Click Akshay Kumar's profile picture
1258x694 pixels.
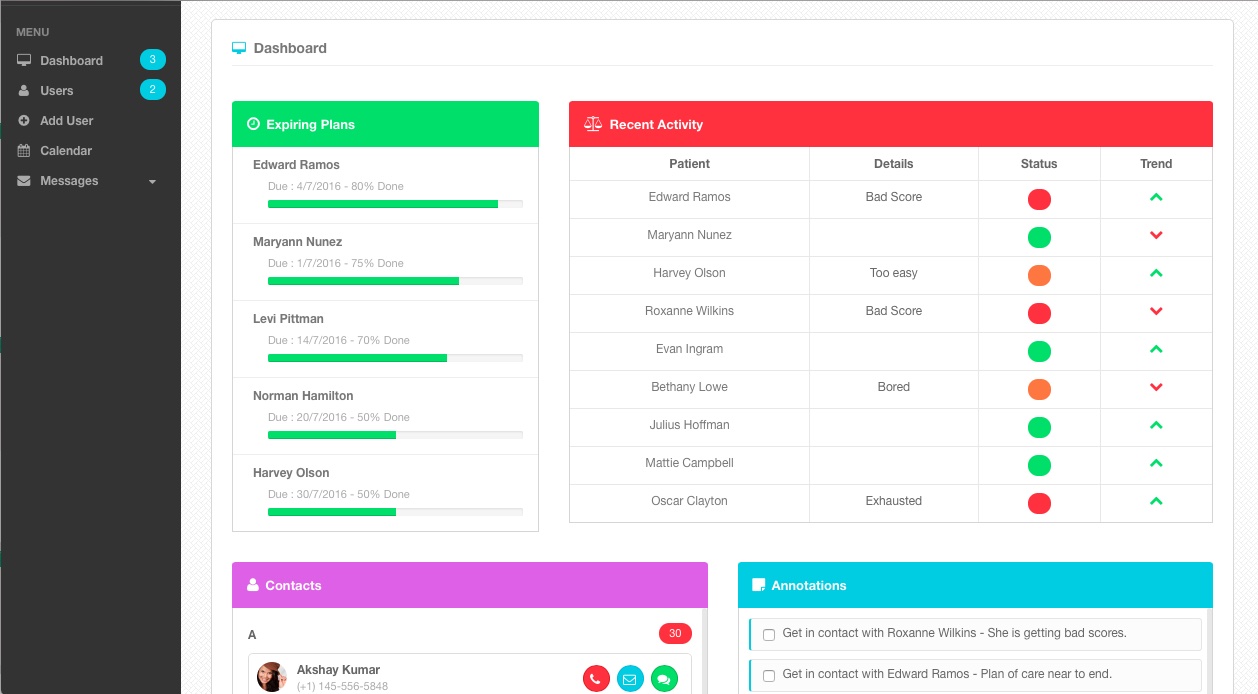[271, 677]
